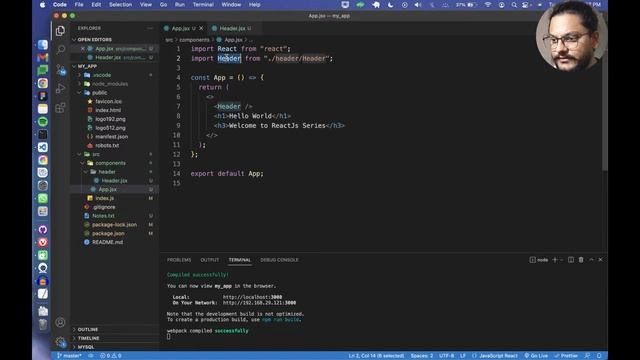Open errors and warnings count
The width and height of the screenshot is (640, 360).
[x=111, y=356]
